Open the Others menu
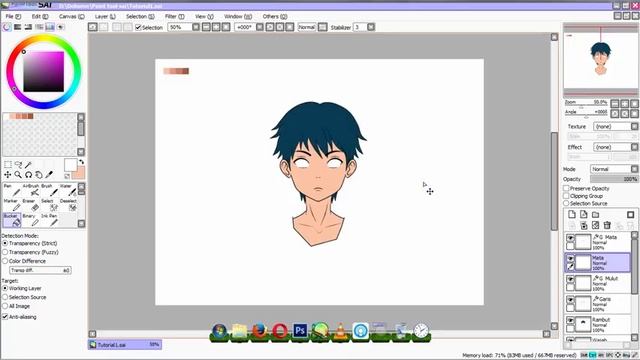The height and width of the screenshot is (360, 640). (275, 16)
